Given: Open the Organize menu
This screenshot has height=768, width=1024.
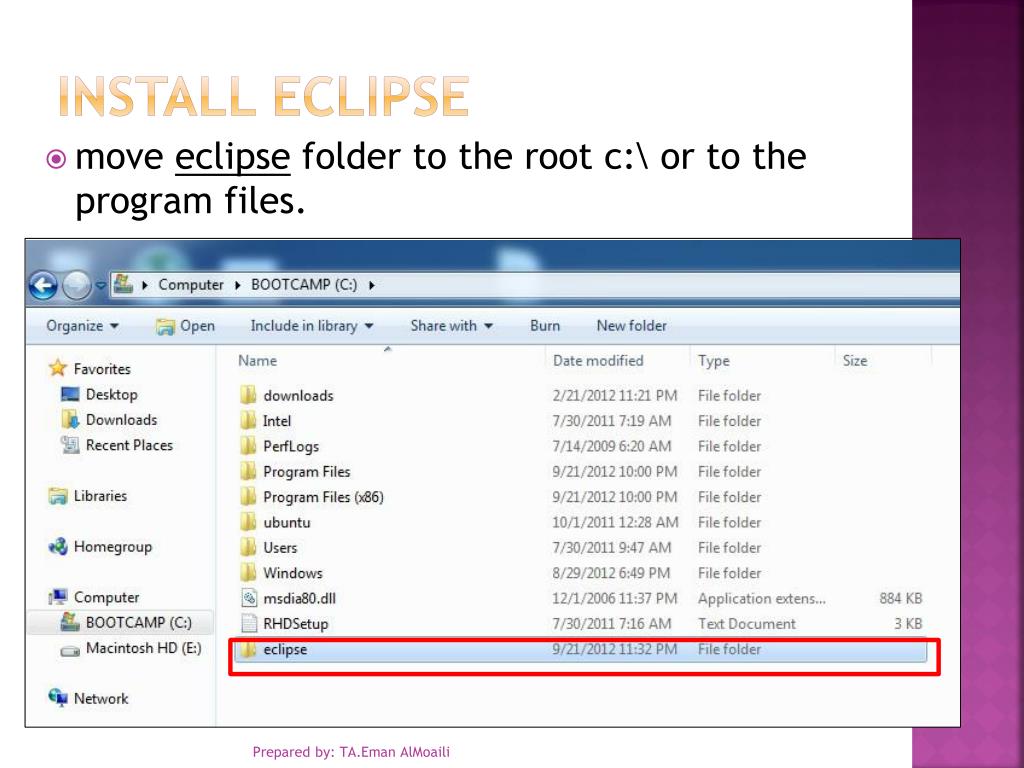Looking at the screenshot, I should 82,326.
